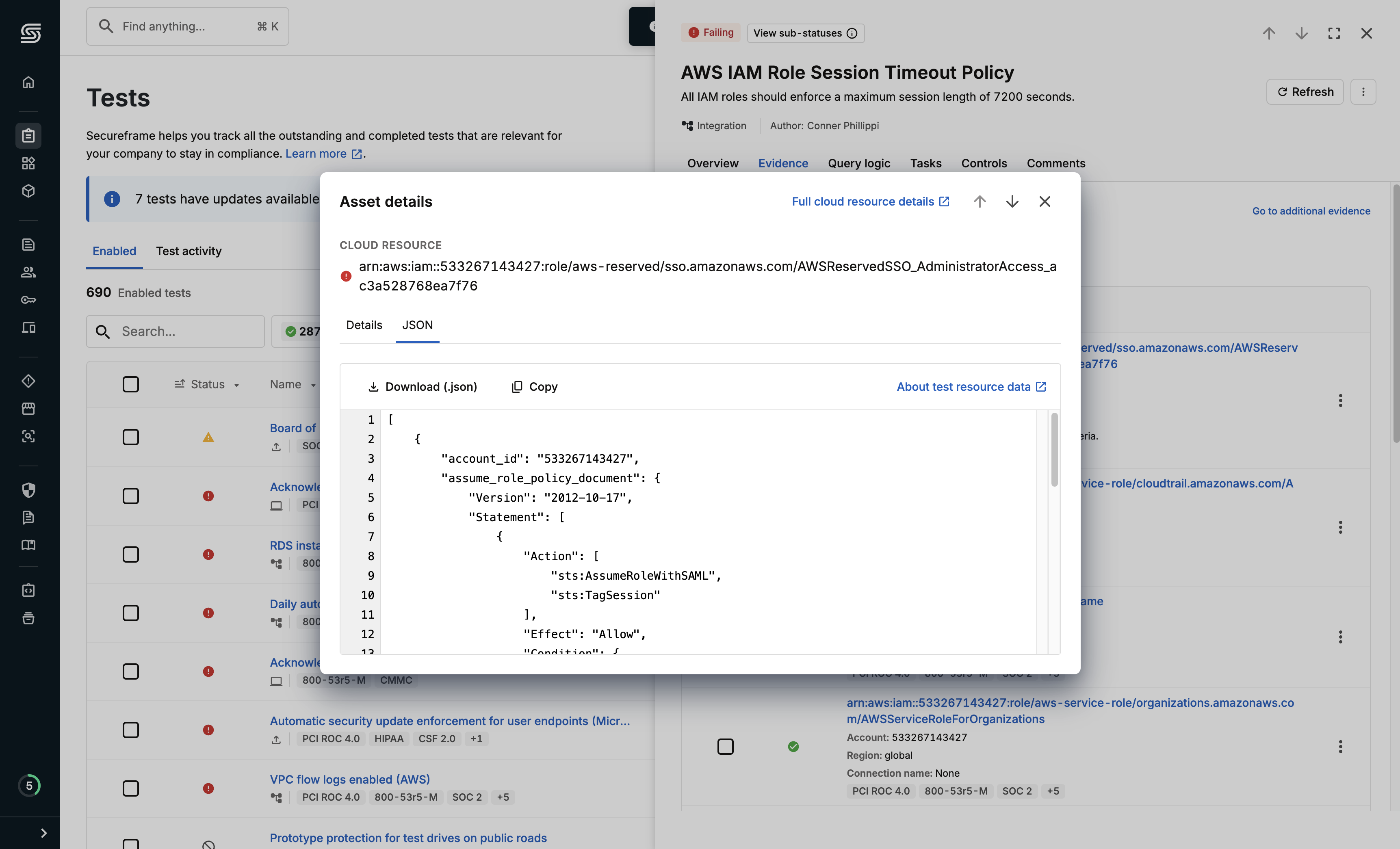Viewport: 1400px width, 849px height.
Task: Expand the test panel to fullscreen
Action: tap(1333, 34)
